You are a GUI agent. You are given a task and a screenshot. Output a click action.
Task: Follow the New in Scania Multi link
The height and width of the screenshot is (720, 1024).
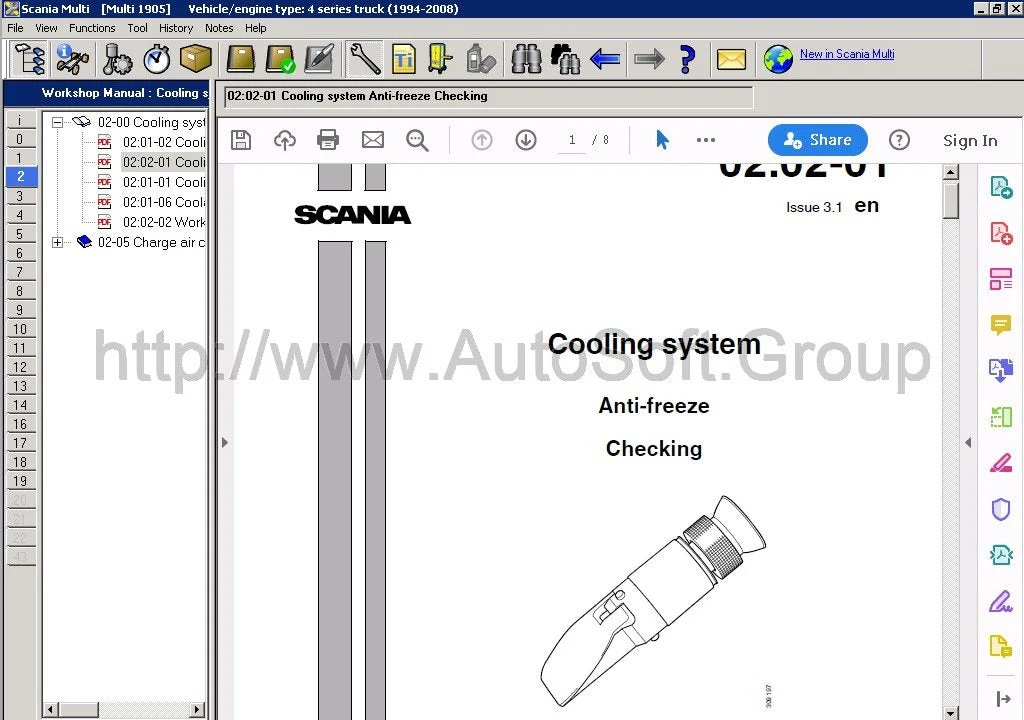(848, 54)
